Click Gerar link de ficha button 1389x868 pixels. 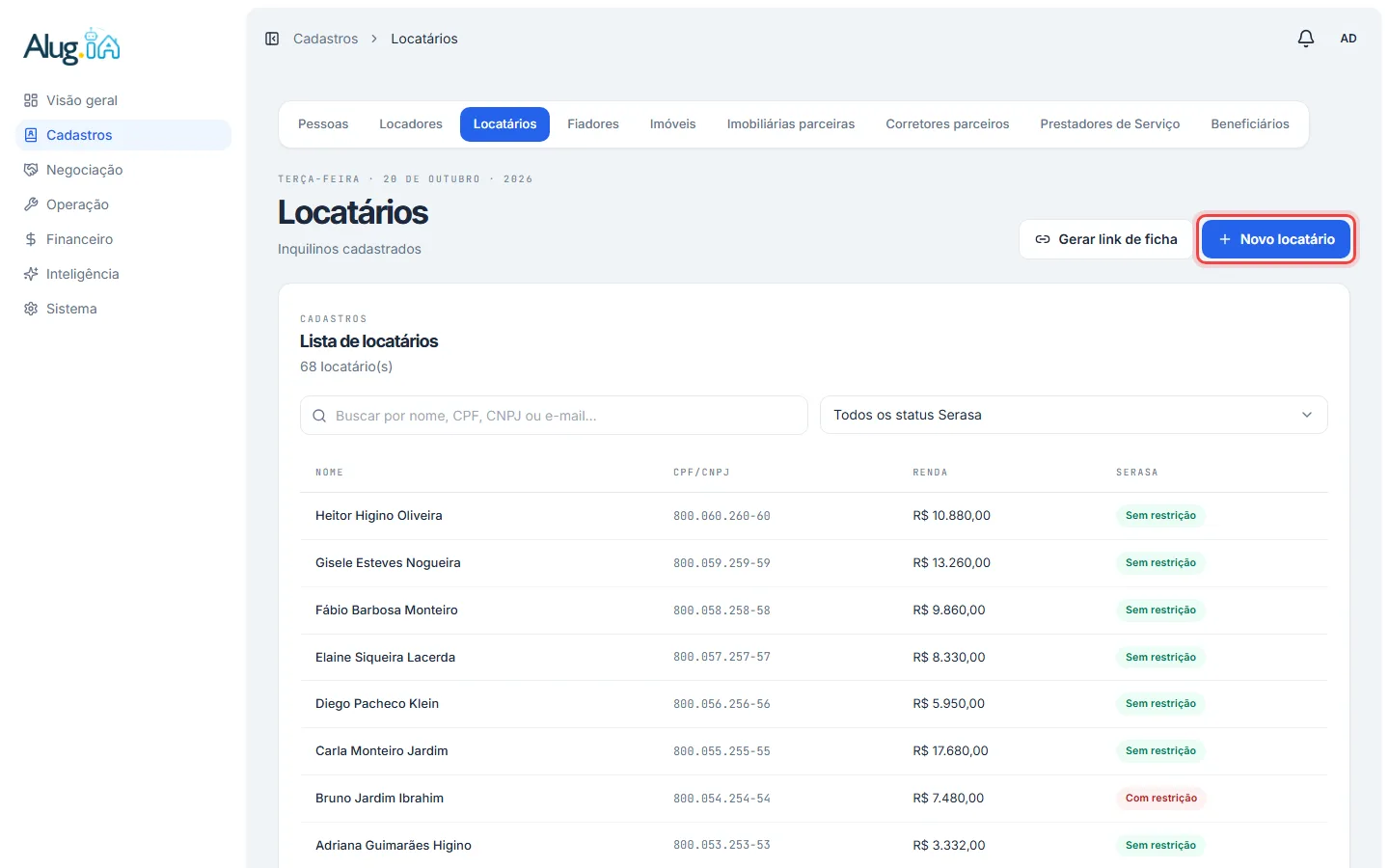coord(1105,239)
